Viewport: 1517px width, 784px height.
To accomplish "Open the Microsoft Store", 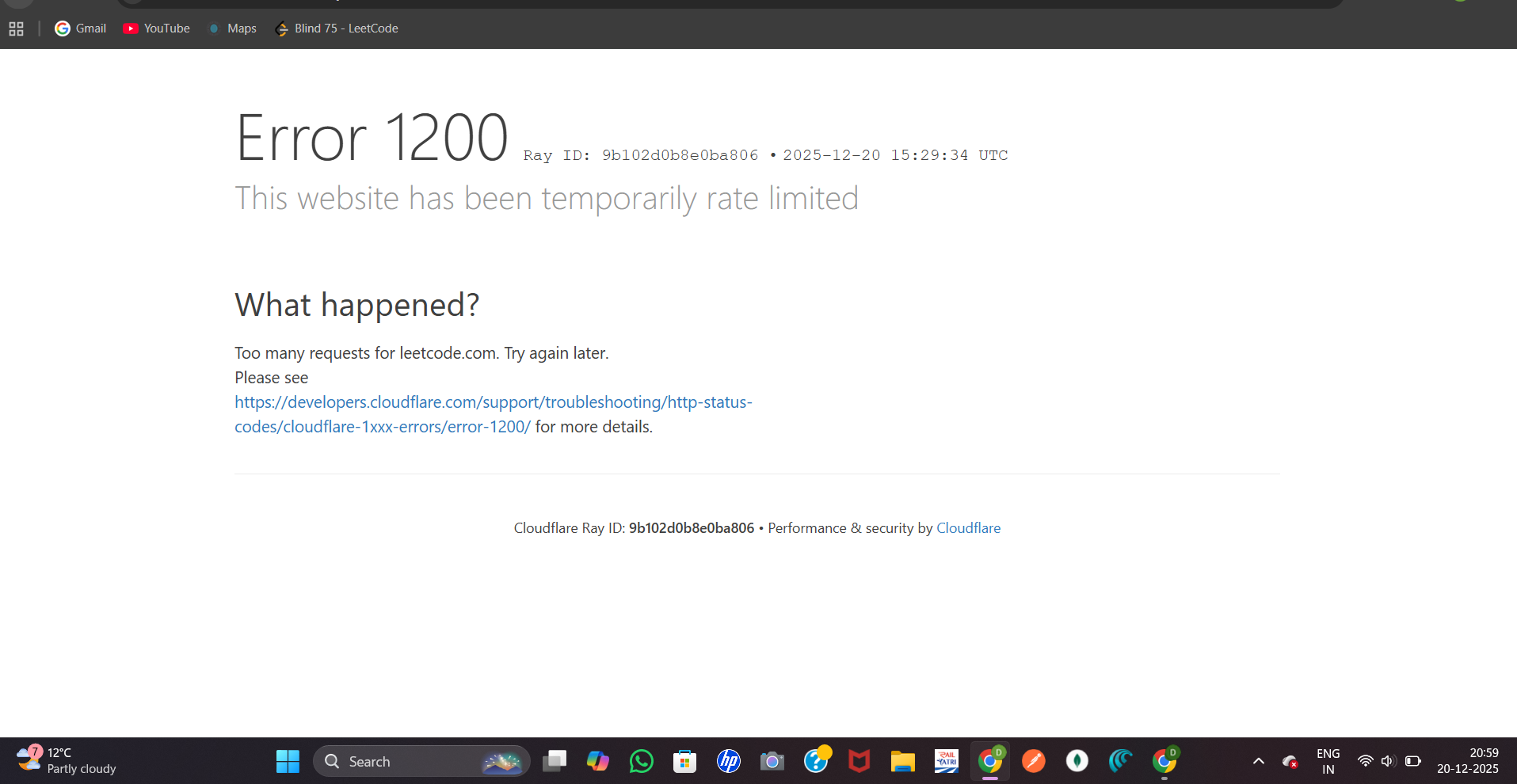I will tap(684, 761).
